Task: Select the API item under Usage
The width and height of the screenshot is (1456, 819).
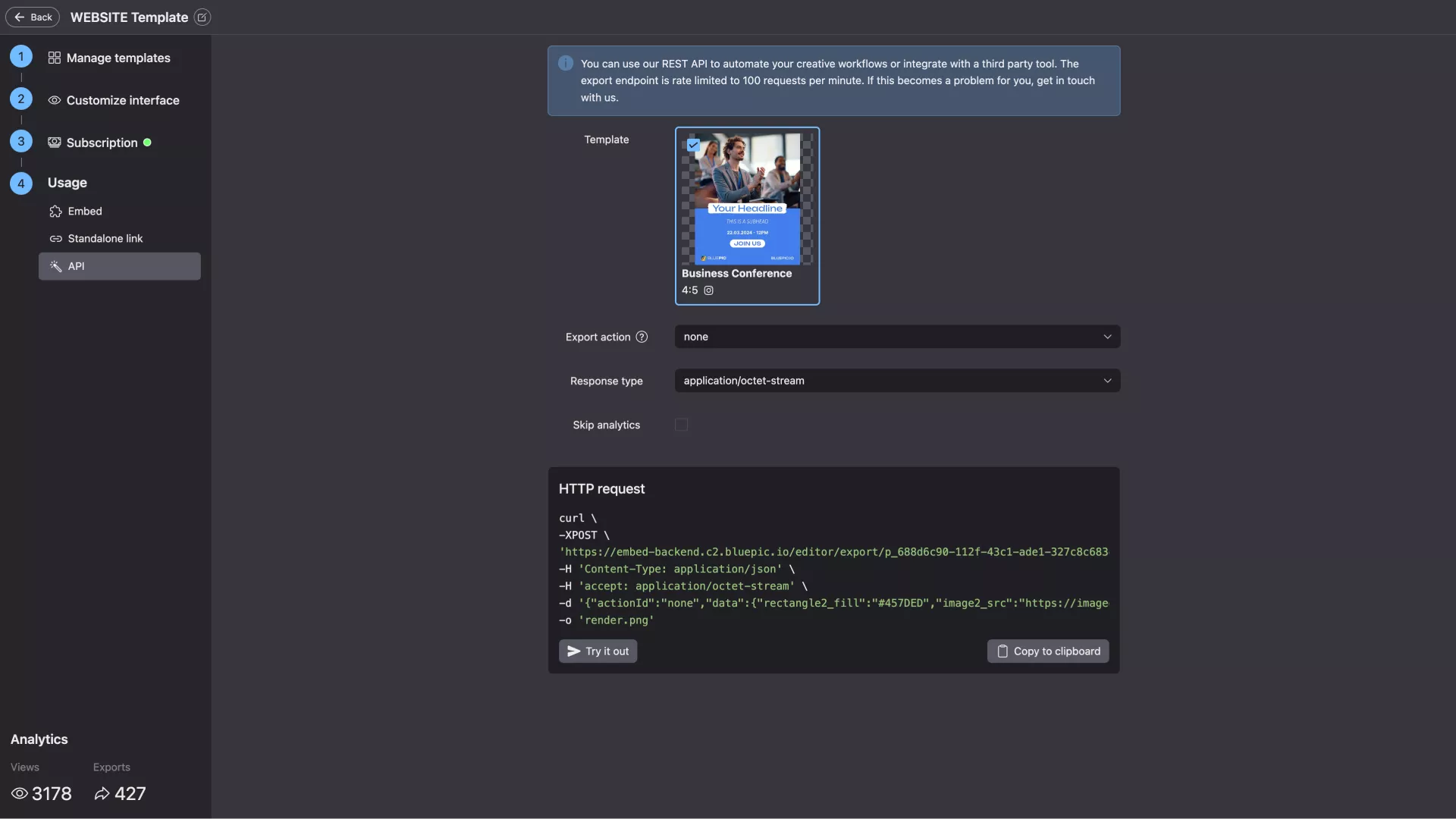Action: point(120,266)
